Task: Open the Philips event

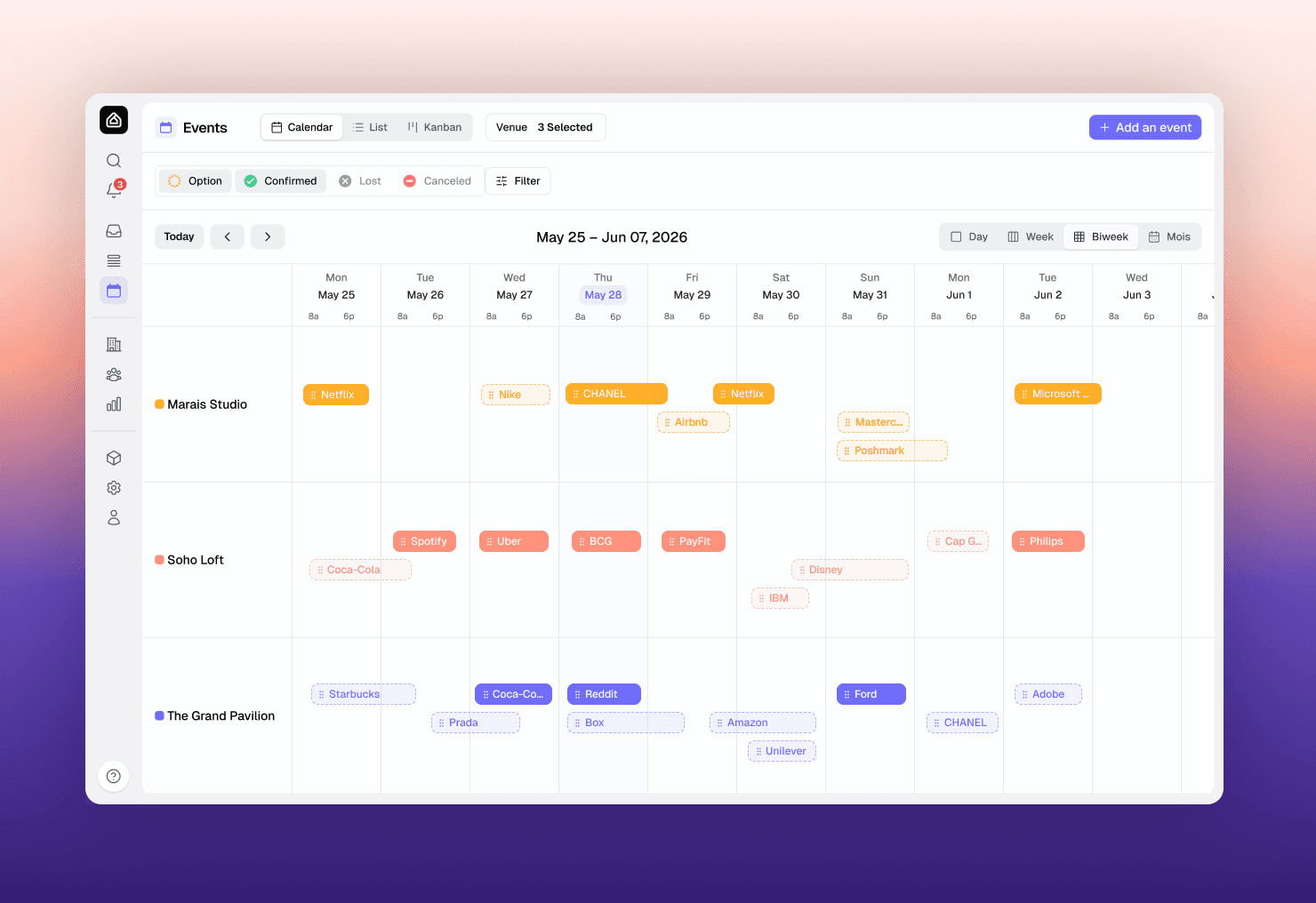Action: 1048,541
